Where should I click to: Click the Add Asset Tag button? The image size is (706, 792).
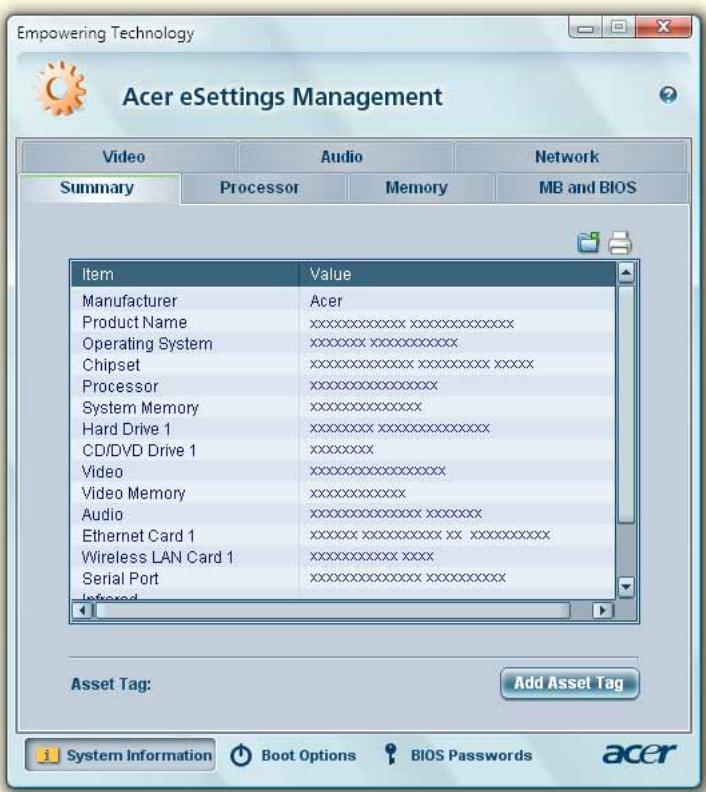(569, 683)
